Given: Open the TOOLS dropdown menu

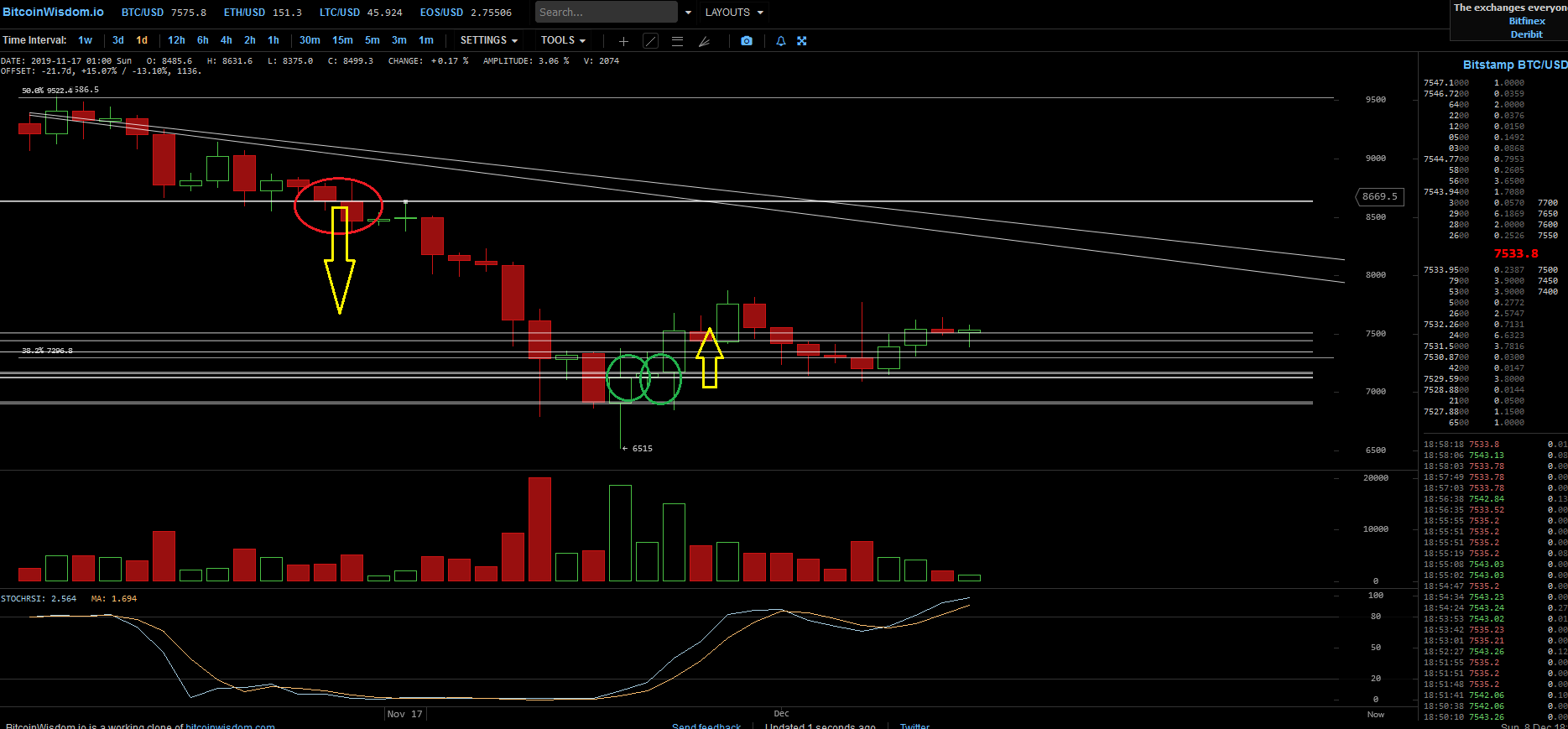Looking at the screenshot, I should [563, 40].
